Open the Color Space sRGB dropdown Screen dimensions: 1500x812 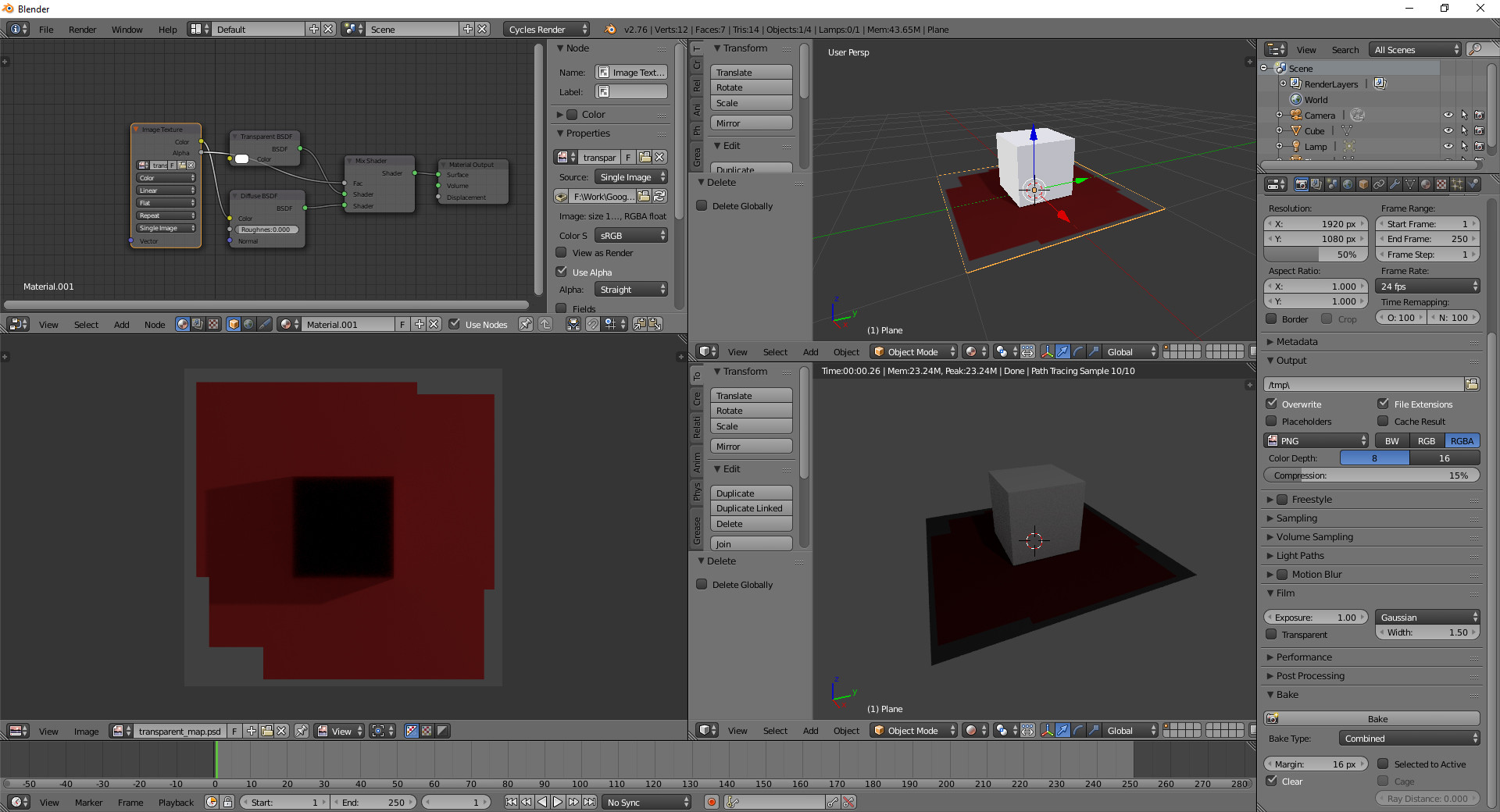click(x=631, y=236)
